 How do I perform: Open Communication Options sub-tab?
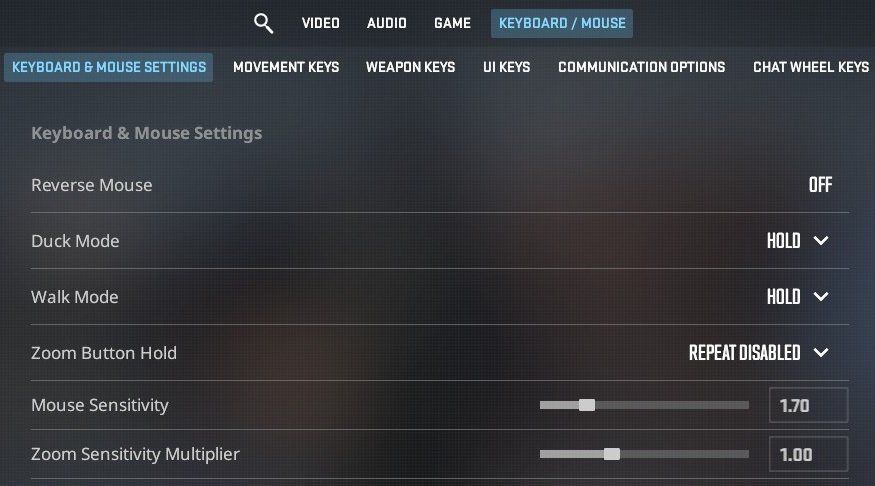pyautogui.click(x=642, y=68)
